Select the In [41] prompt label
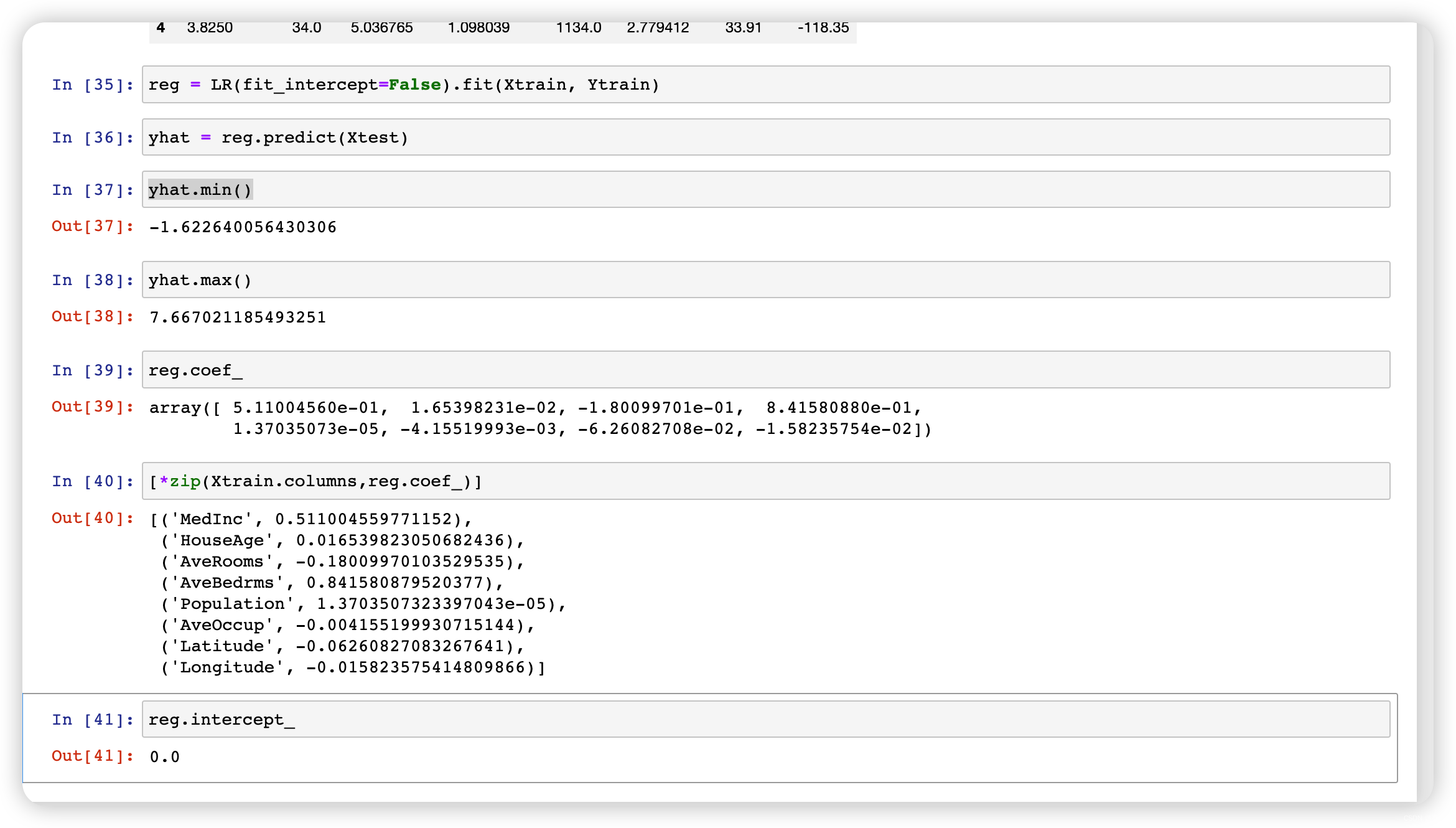This screenshot has height=828, width=1456. coord(93,720)
